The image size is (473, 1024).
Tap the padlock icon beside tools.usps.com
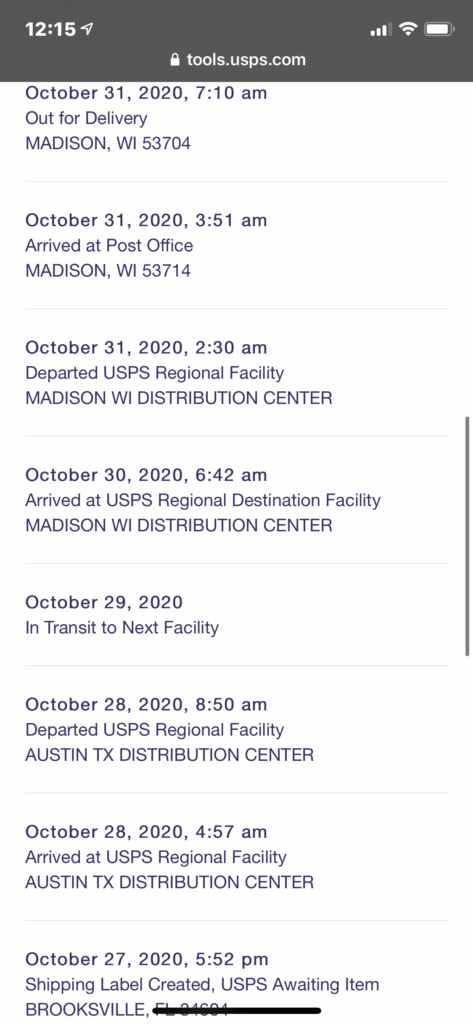(174, 60)
